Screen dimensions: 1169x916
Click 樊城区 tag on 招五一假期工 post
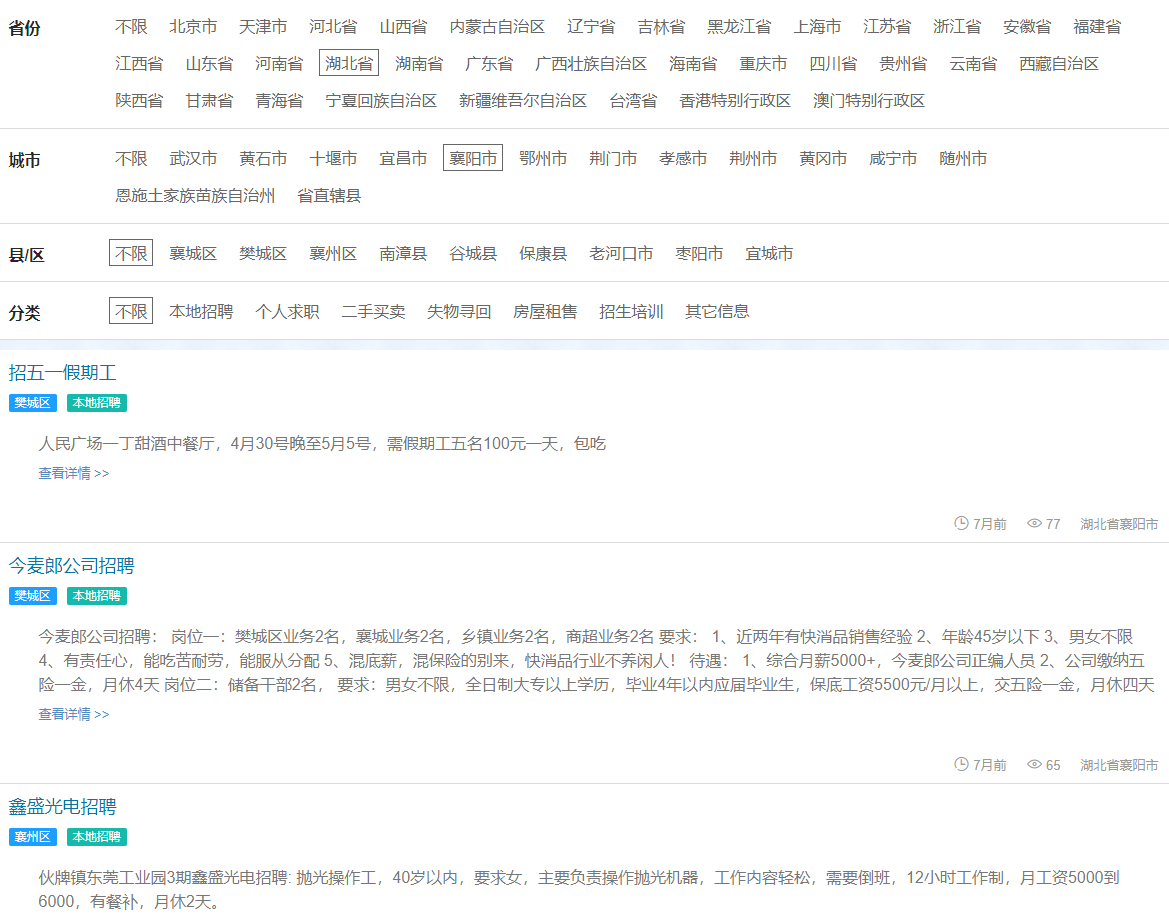pyautogui.click(x=33, y=403)
